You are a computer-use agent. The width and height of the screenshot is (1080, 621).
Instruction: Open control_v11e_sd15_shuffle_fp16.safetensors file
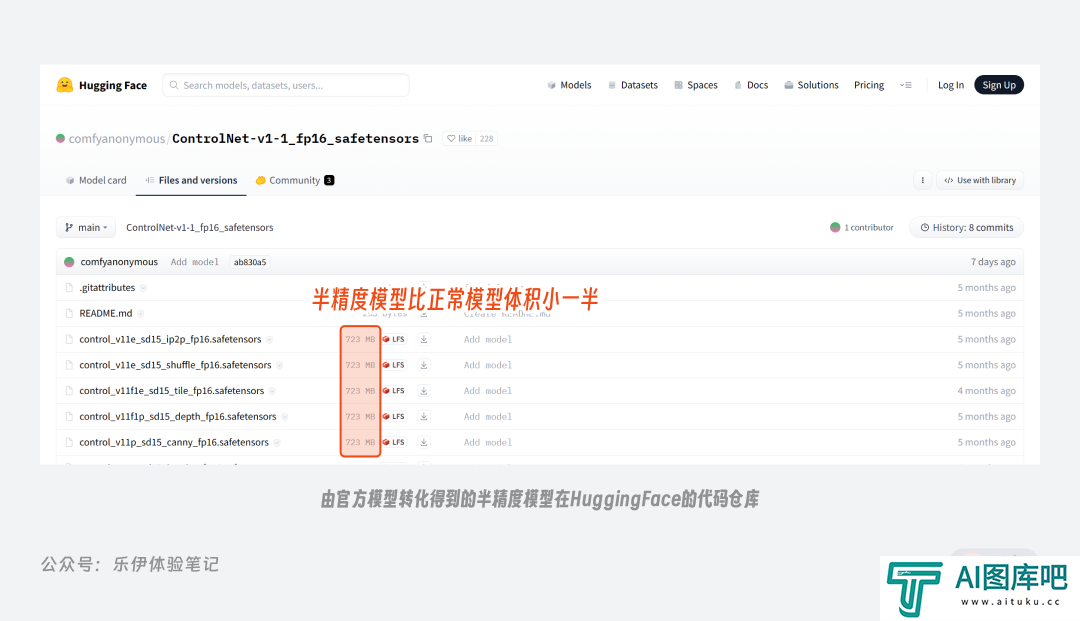pyautogui.click(x=175, y=365)
